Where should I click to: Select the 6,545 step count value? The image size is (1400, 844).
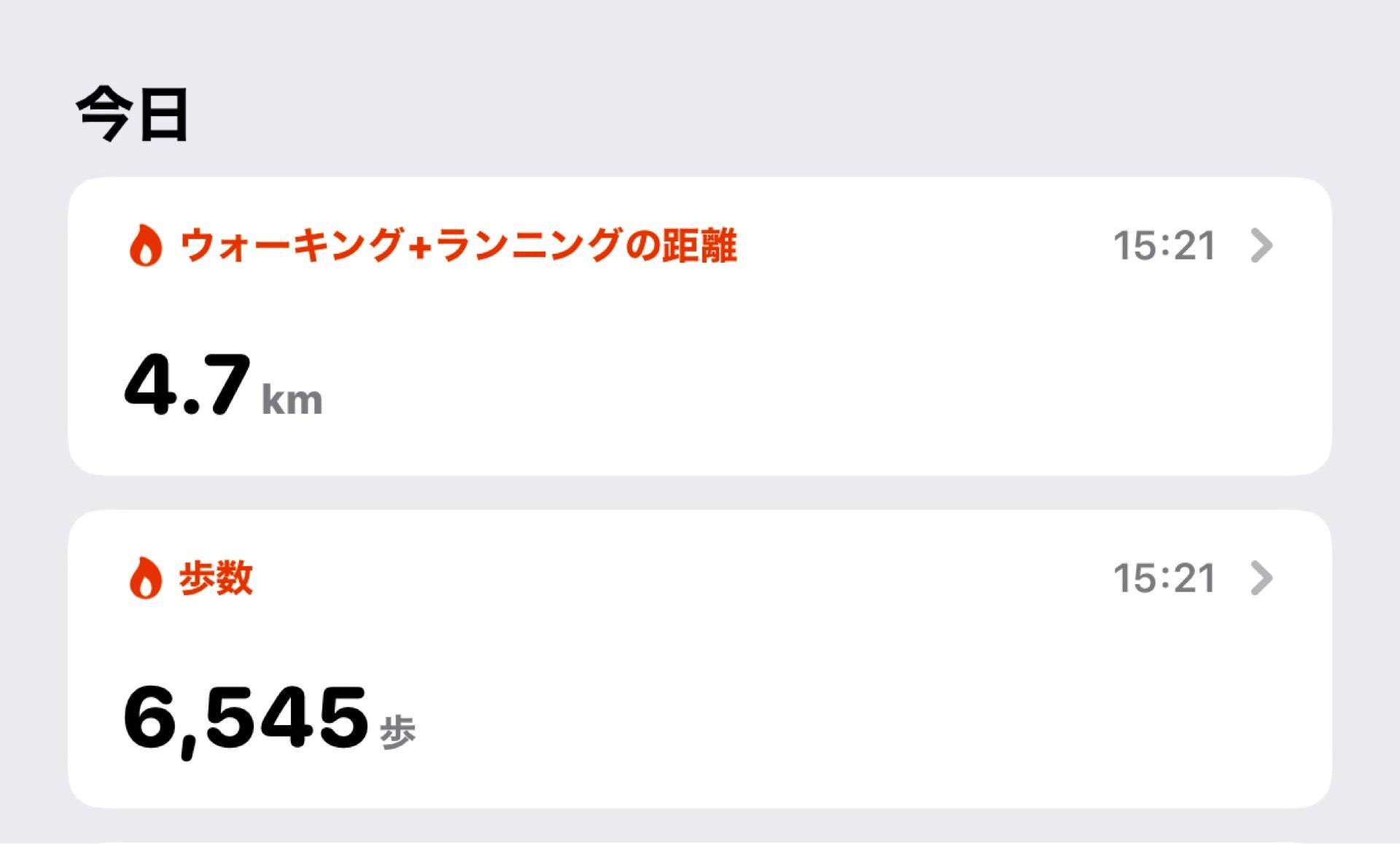coord(246,718)
